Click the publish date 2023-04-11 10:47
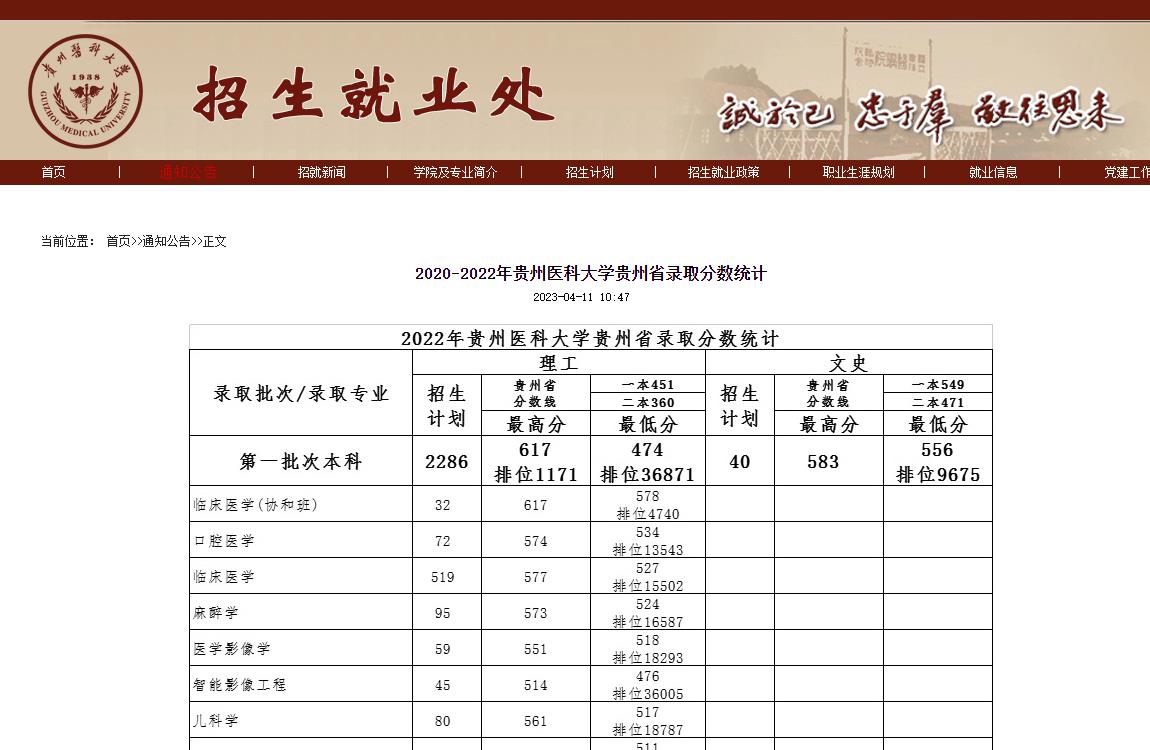 pos(582,297)
